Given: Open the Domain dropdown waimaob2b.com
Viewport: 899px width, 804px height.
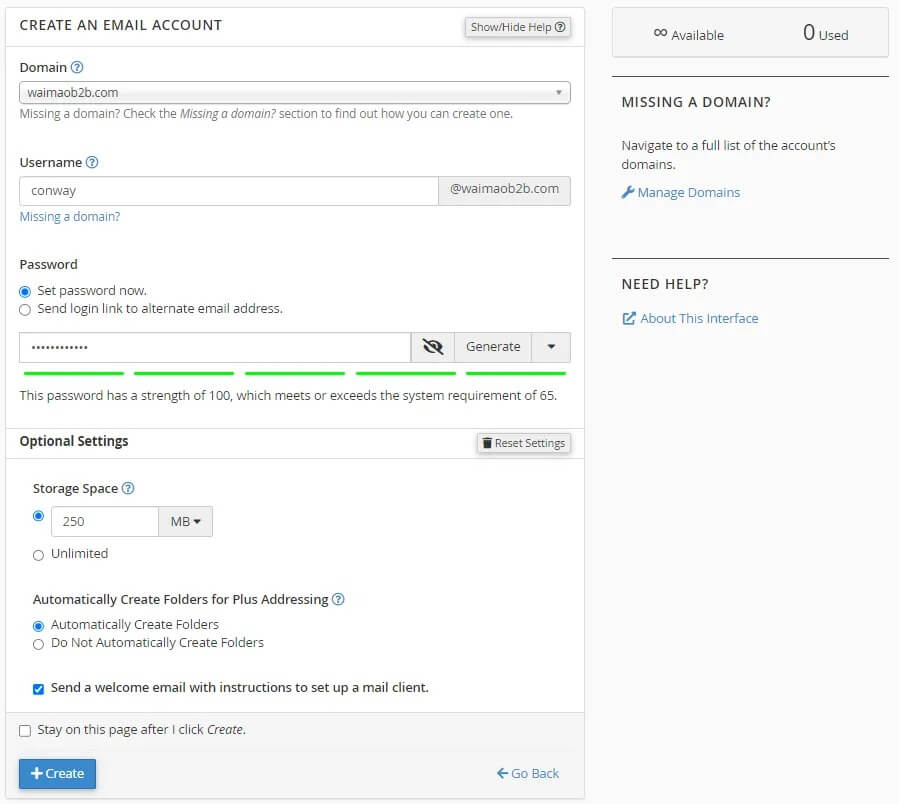Looking at the screenshot, I should [294, 93].
